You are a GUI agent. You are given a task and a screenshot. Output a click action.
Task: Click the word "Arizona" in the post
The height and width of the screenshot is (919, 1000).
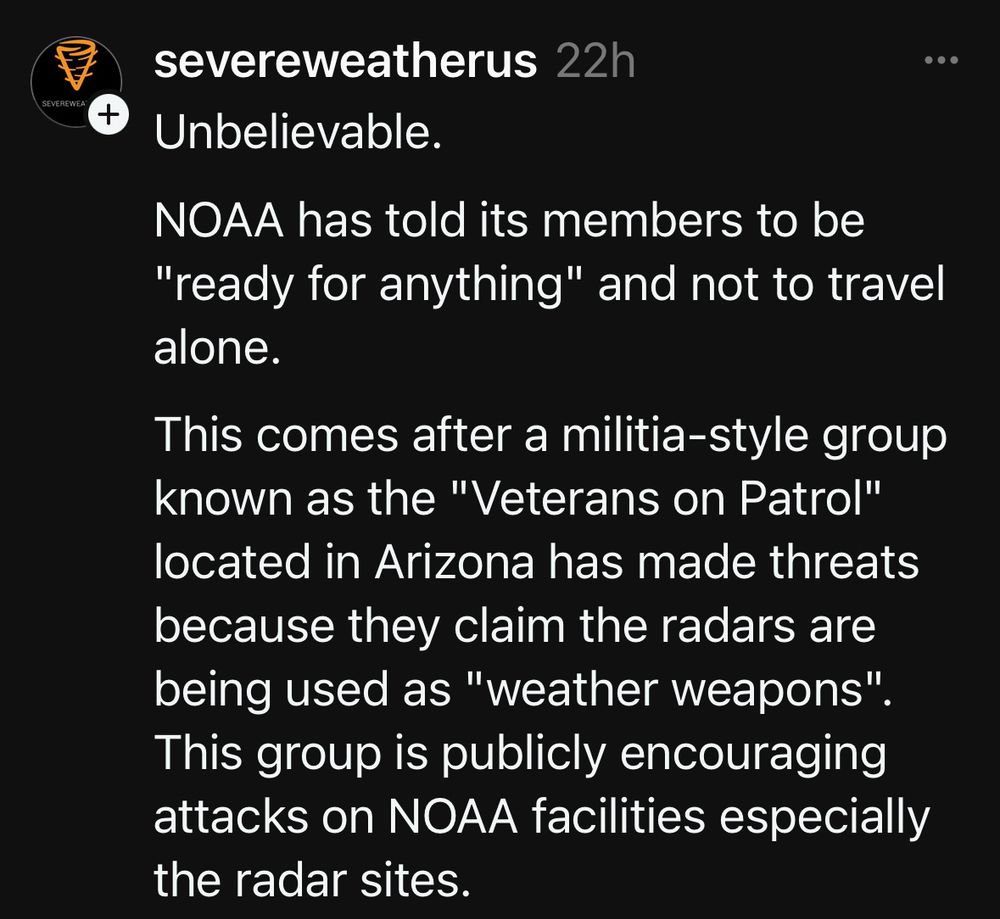click(454, 562)
